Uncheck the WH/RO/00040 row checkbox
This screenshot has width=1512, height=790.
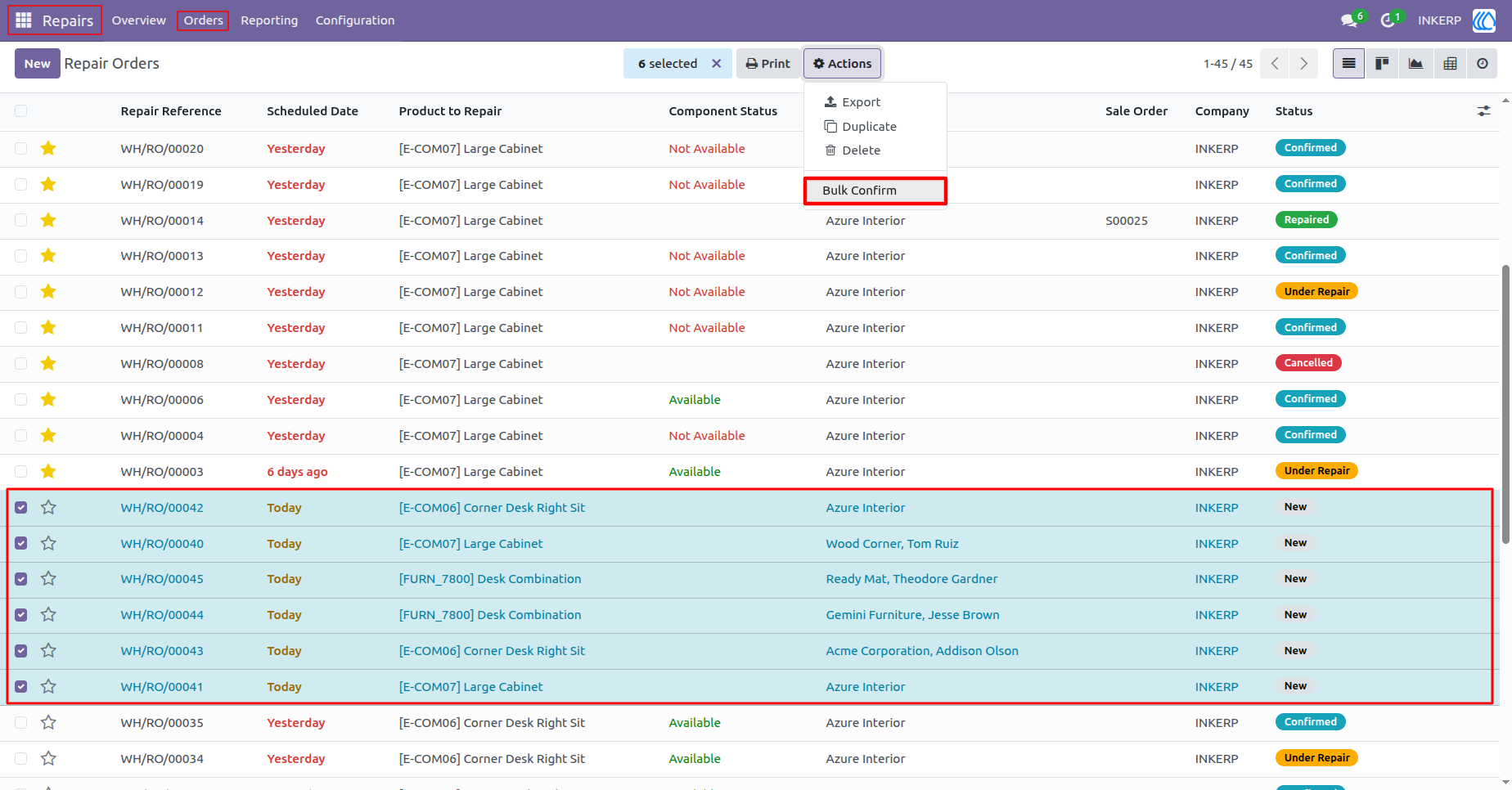(21, 544)
